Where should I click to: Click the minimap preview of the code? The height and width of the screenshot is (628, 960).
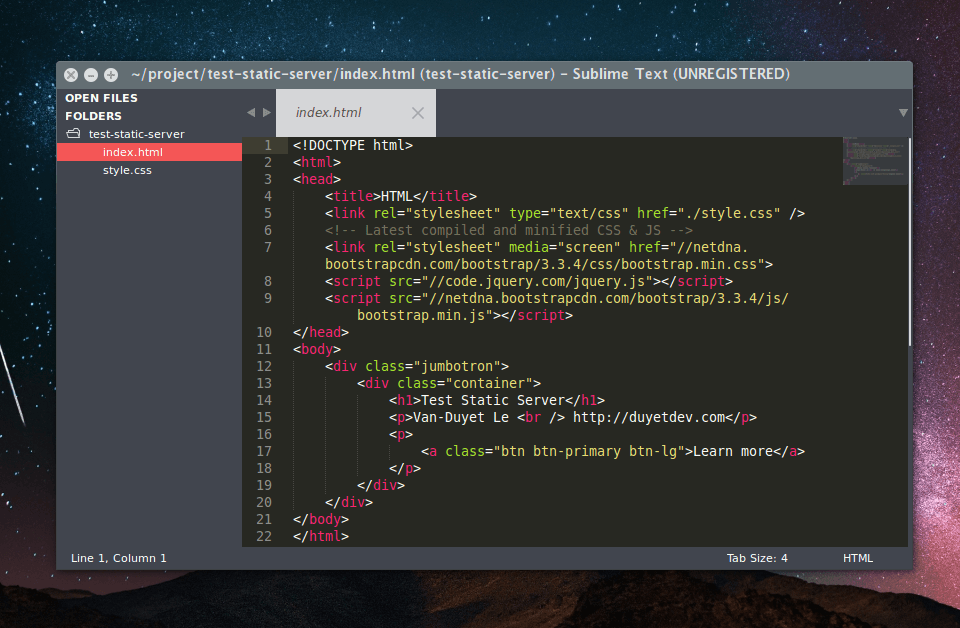874,160
